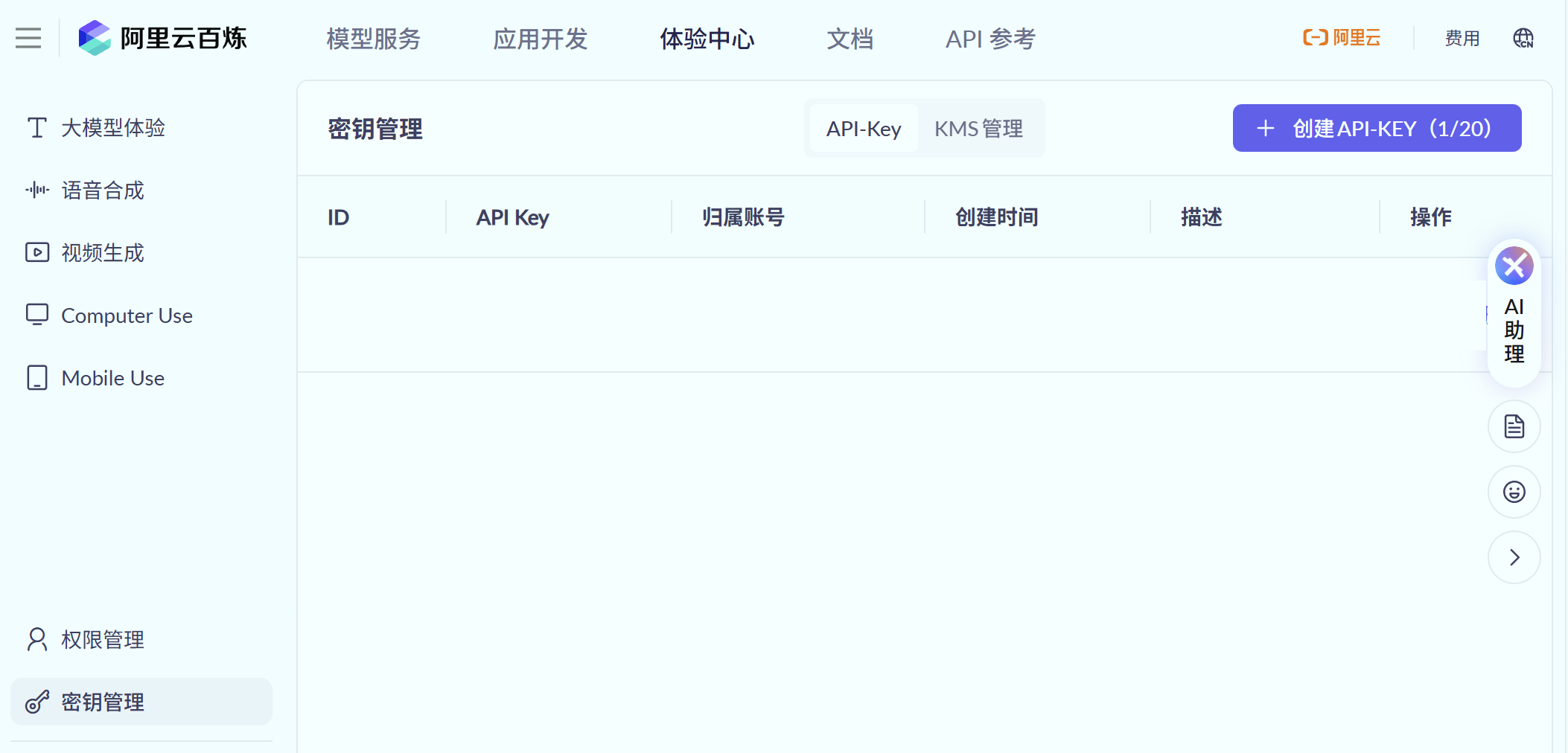Click the ID column header
1568x753 pixels.
pyautogui.click(x=338, y=217)
